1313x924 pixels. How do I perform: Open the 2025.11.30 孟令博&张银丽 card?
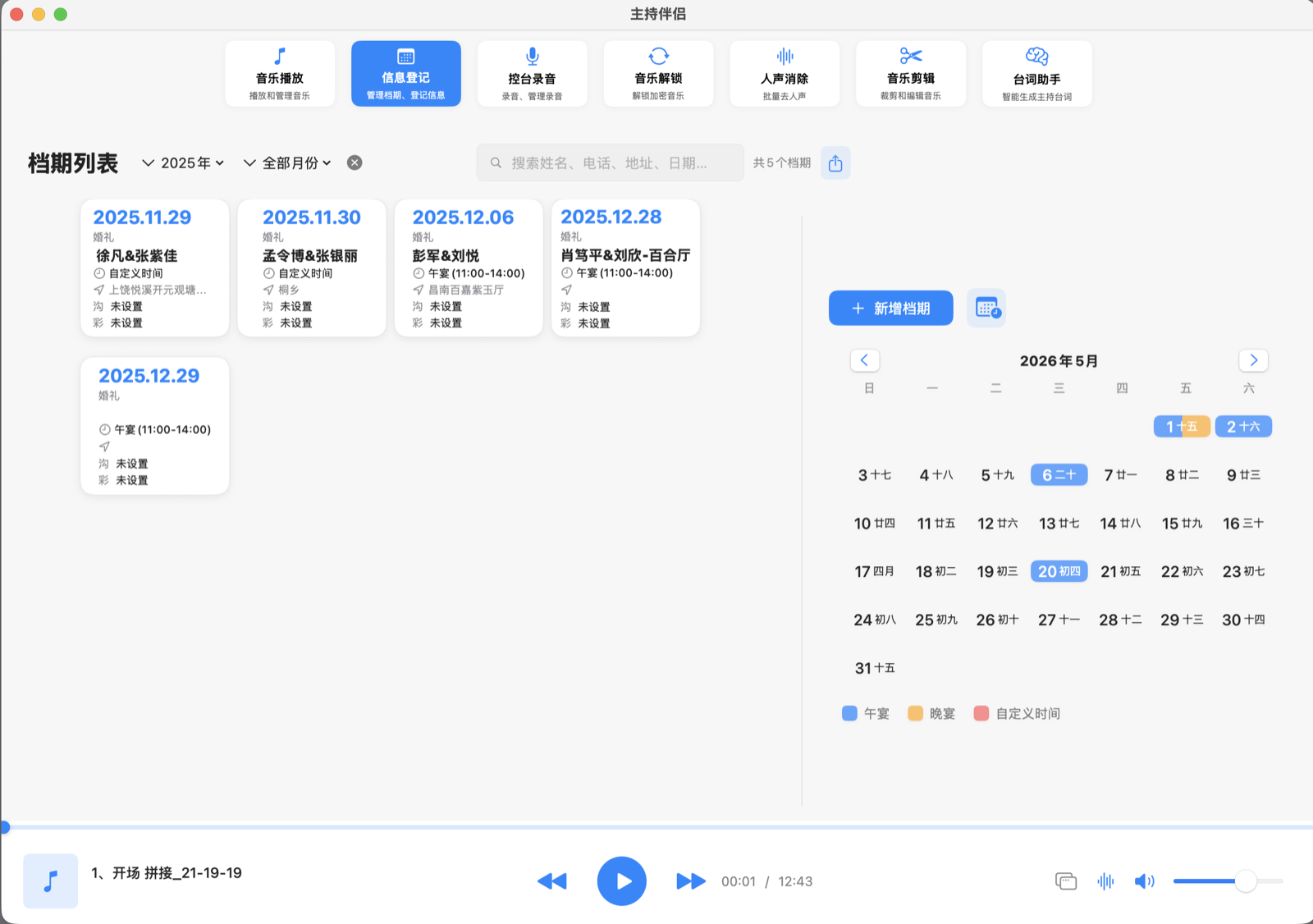(x=312, y=268)
